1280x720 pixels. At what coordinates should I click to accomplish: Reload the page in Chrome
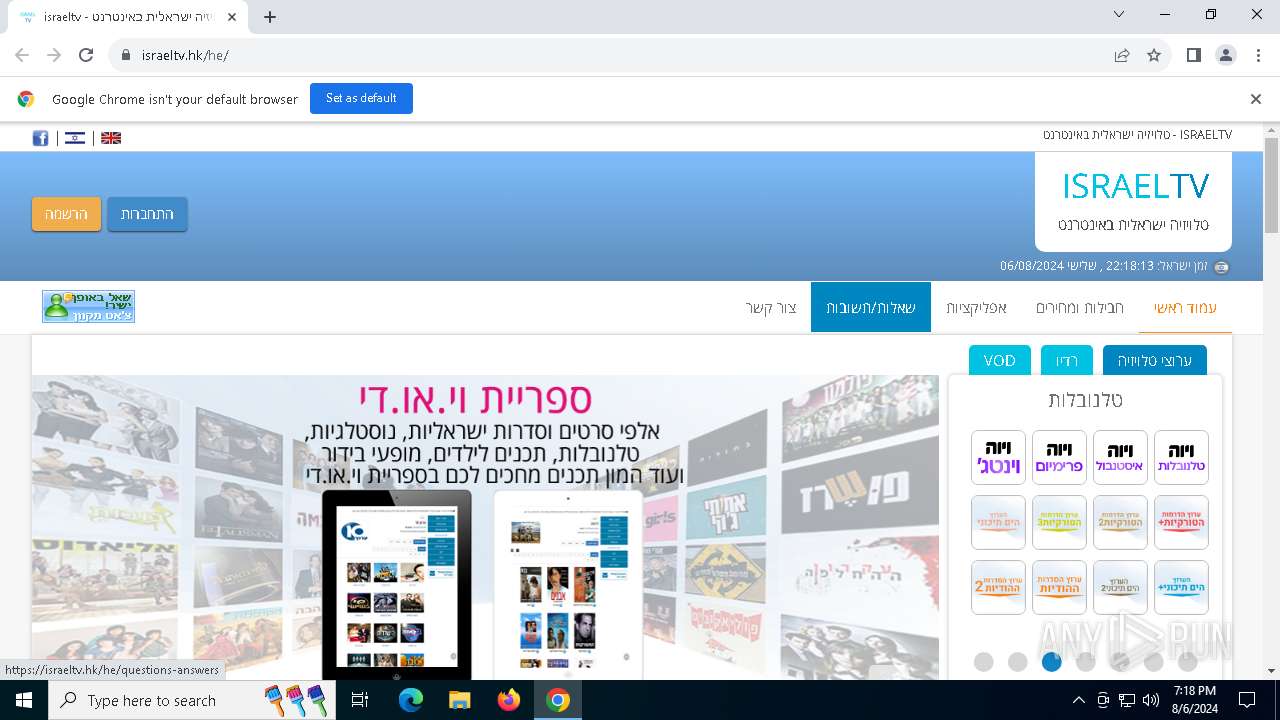(86, 55)
